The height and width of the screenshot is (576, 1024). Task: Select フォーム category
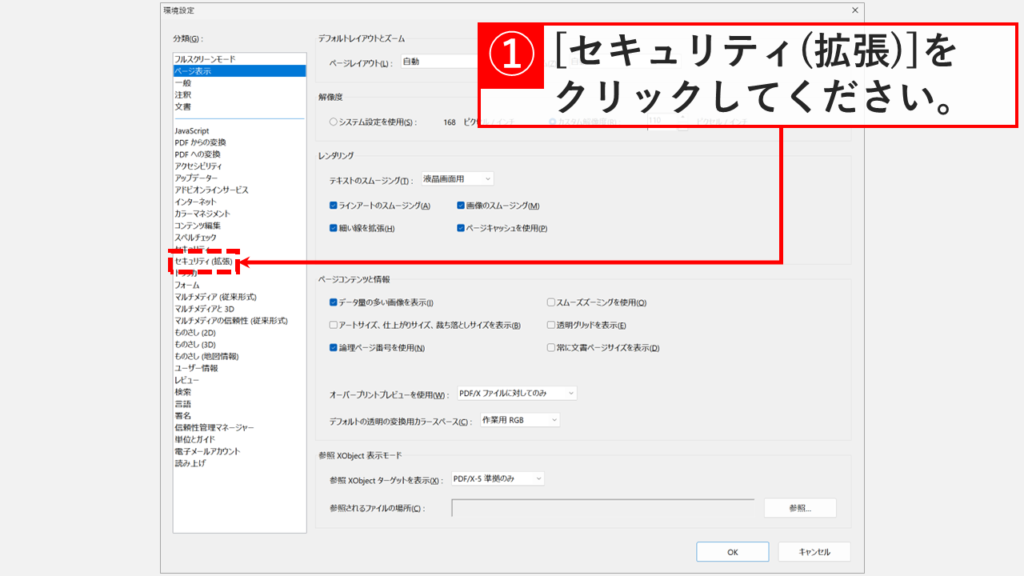[187, 285]
